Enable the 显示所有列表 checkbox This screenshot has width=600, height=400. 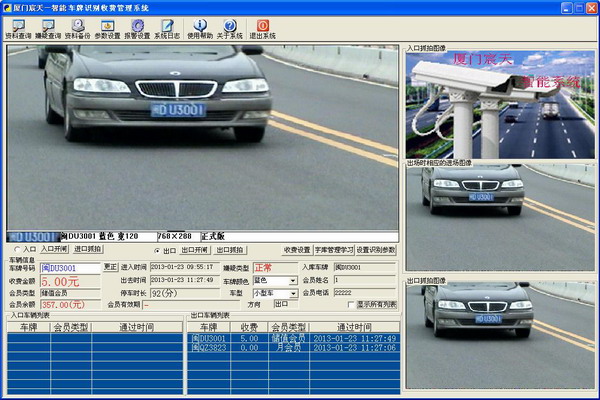351,305
